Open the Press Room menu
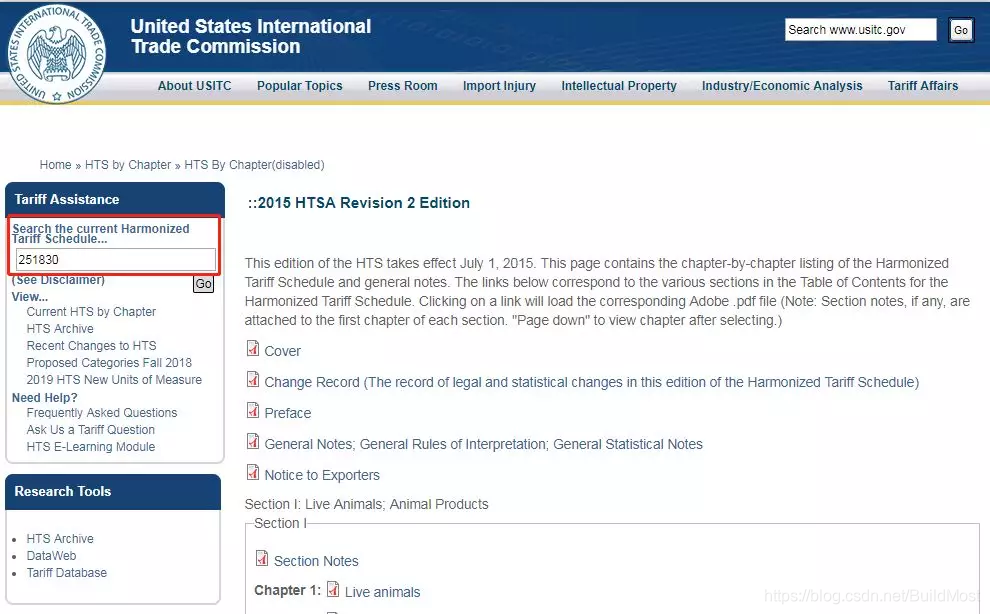Viewport: 990px width, 614px height. (403, 86)
